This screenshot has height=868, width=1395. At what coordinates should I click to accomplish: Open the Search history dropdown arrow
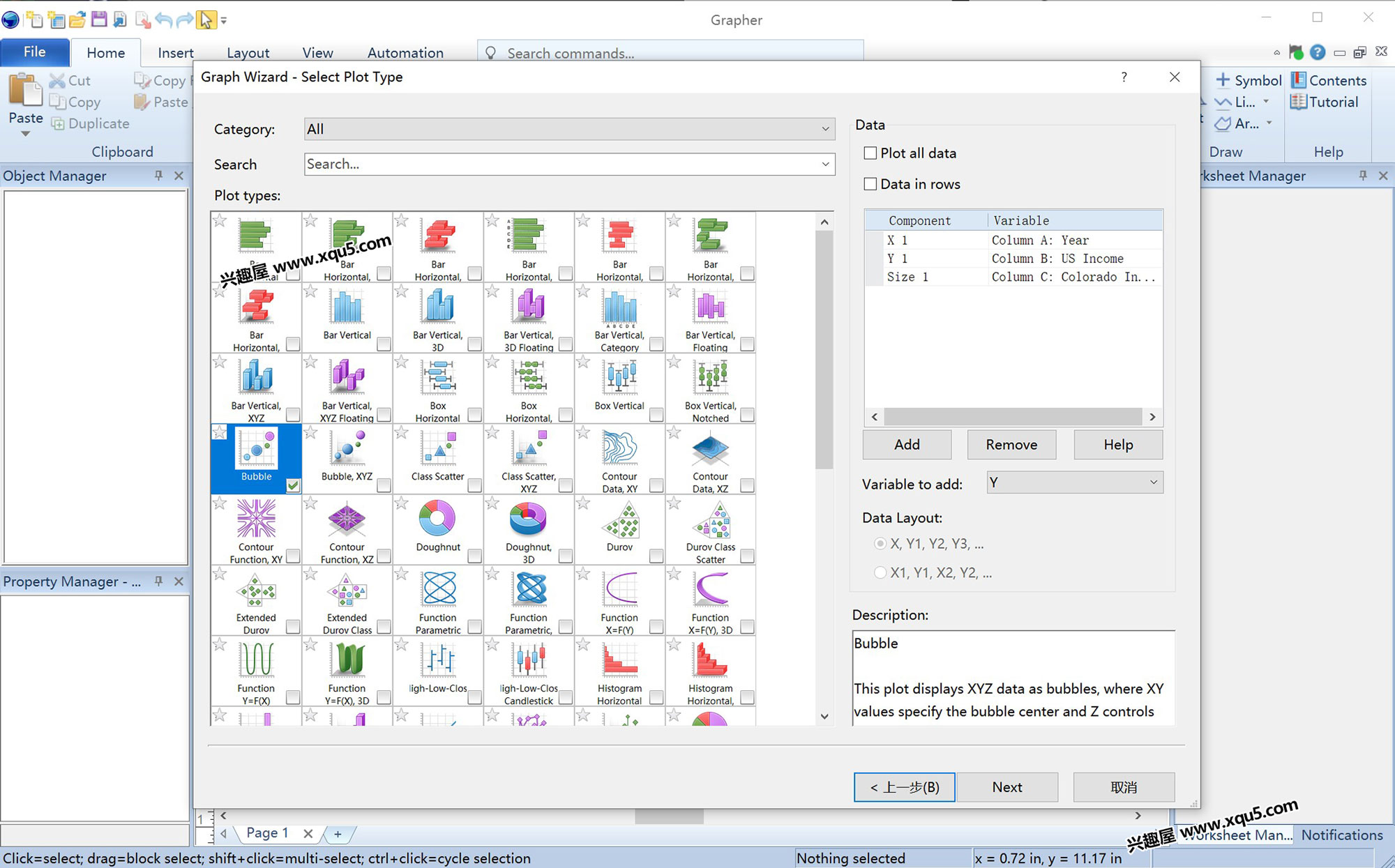tap(825, 165)
